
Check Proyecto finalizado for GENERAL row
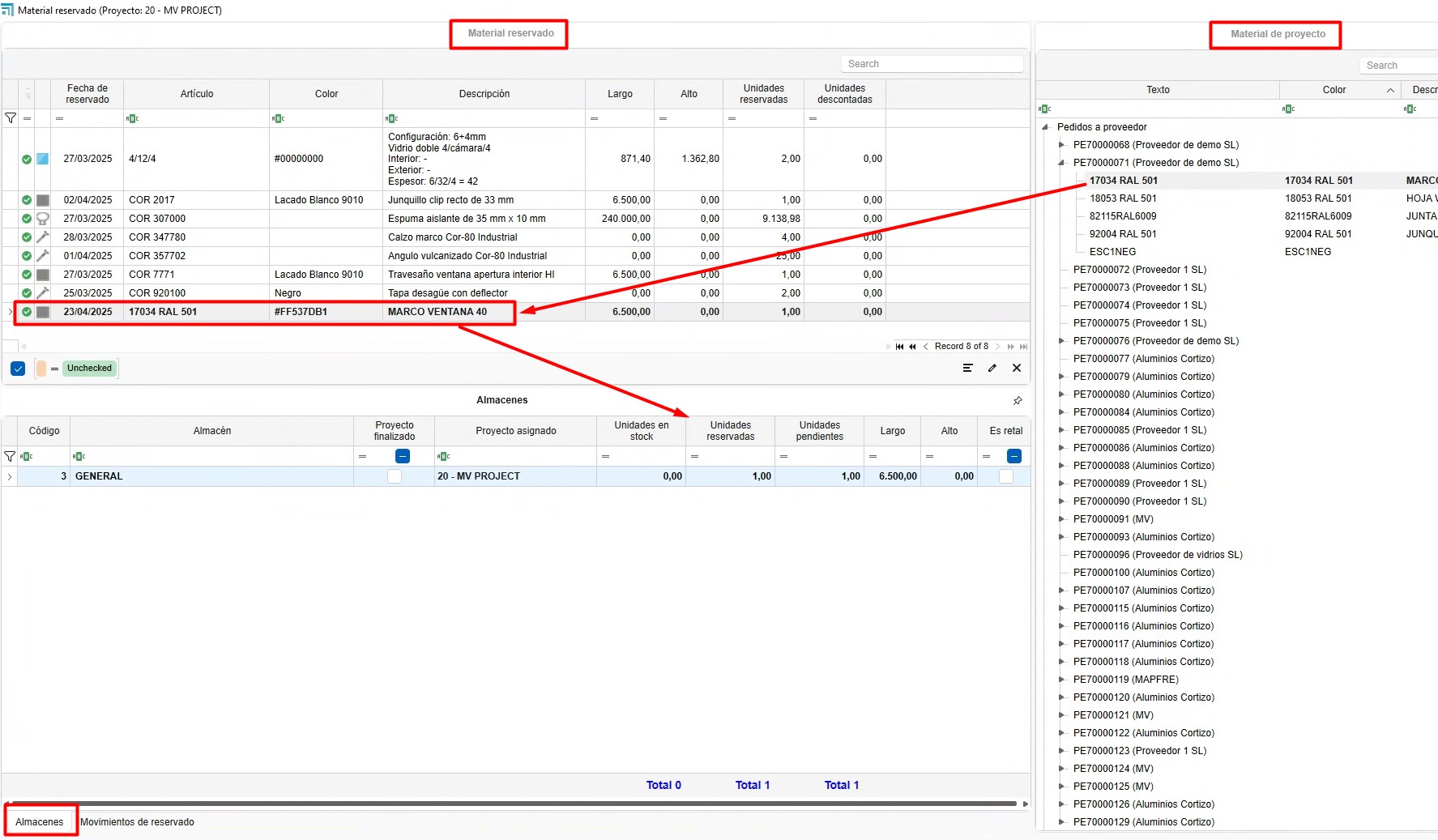[x=395, y=476]
